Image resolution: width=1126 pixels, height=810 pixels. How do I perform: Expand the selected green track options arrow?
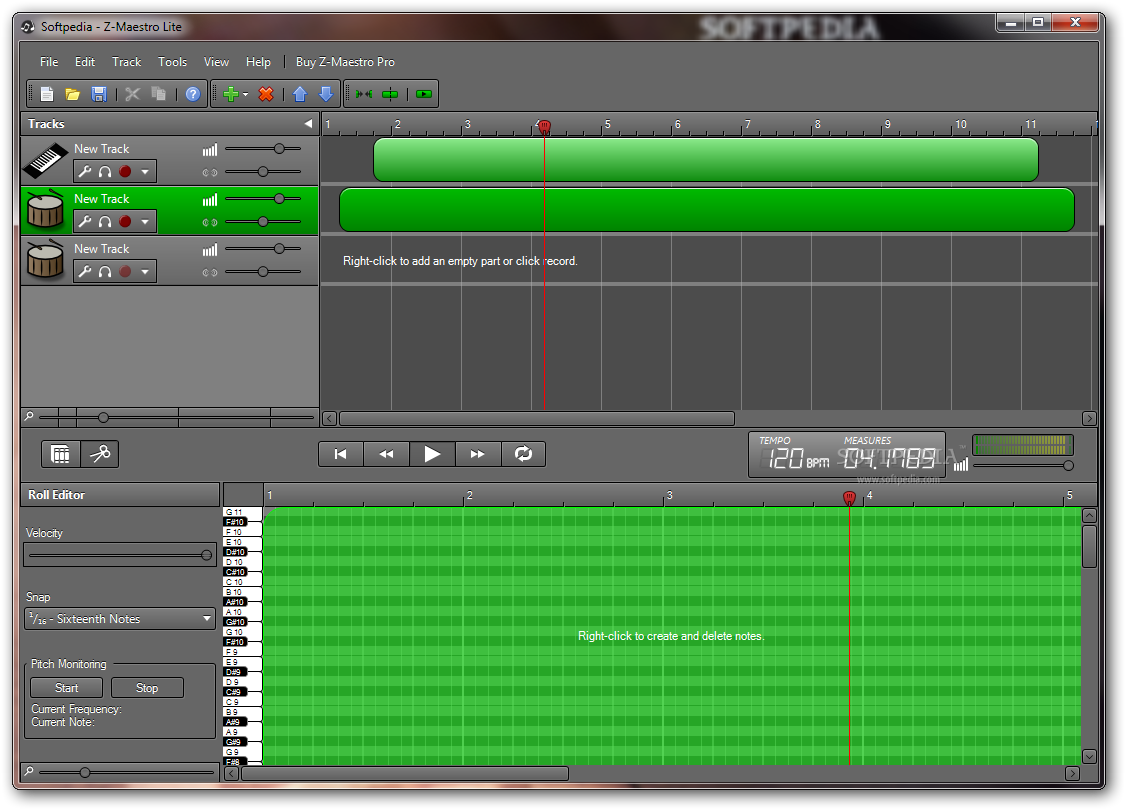pos(145,222)
